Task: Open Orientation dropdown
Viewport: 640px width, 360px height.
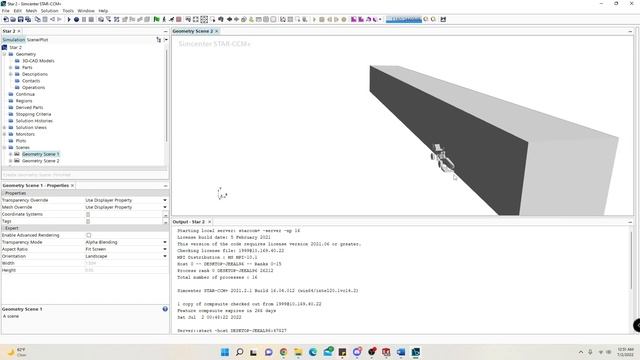Action: (165, 256)
